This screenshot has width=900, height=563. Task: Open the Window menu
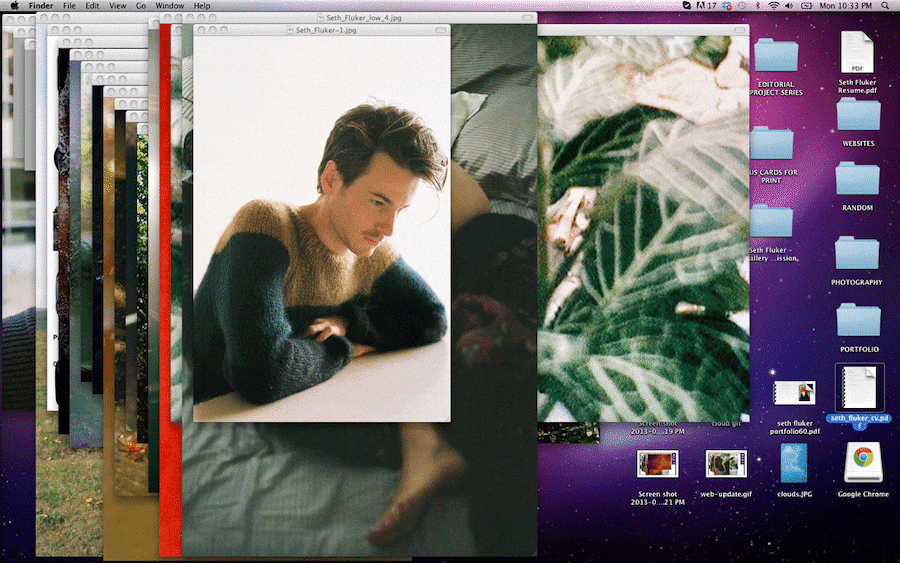[169, 6]
